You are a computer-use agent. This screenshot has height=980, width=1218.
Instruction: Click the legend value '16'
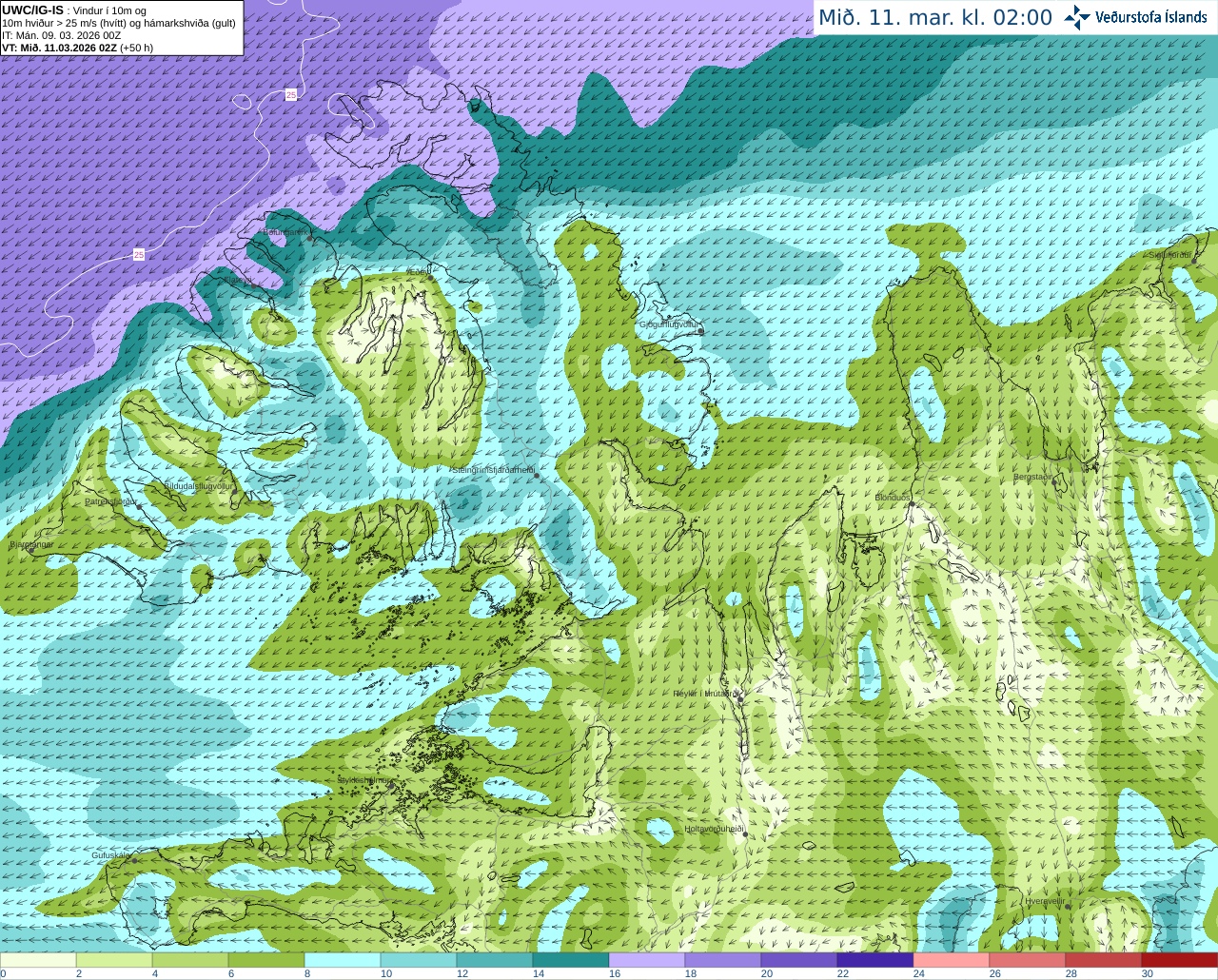pos(615,973)
